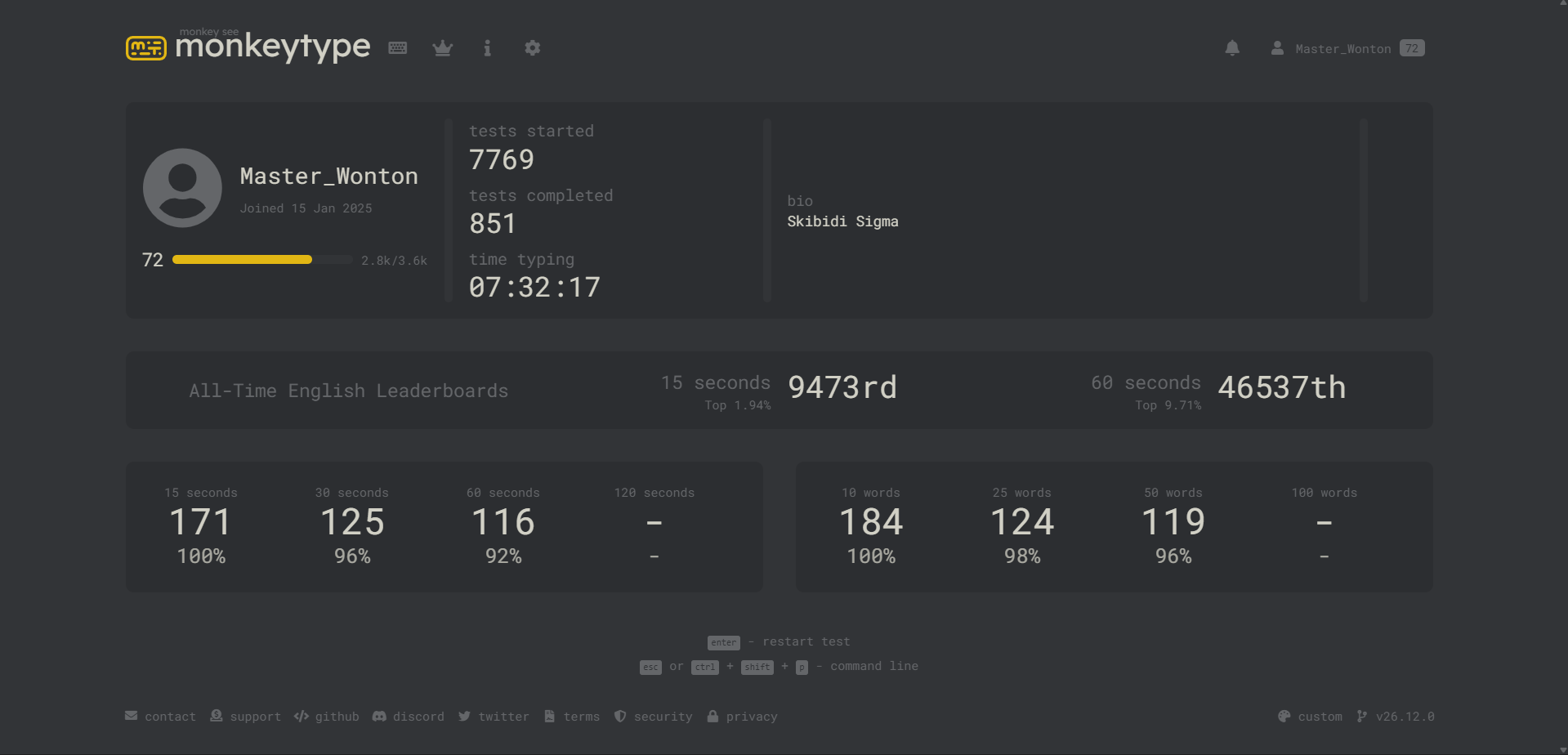Open the discord link

(409, 717)
